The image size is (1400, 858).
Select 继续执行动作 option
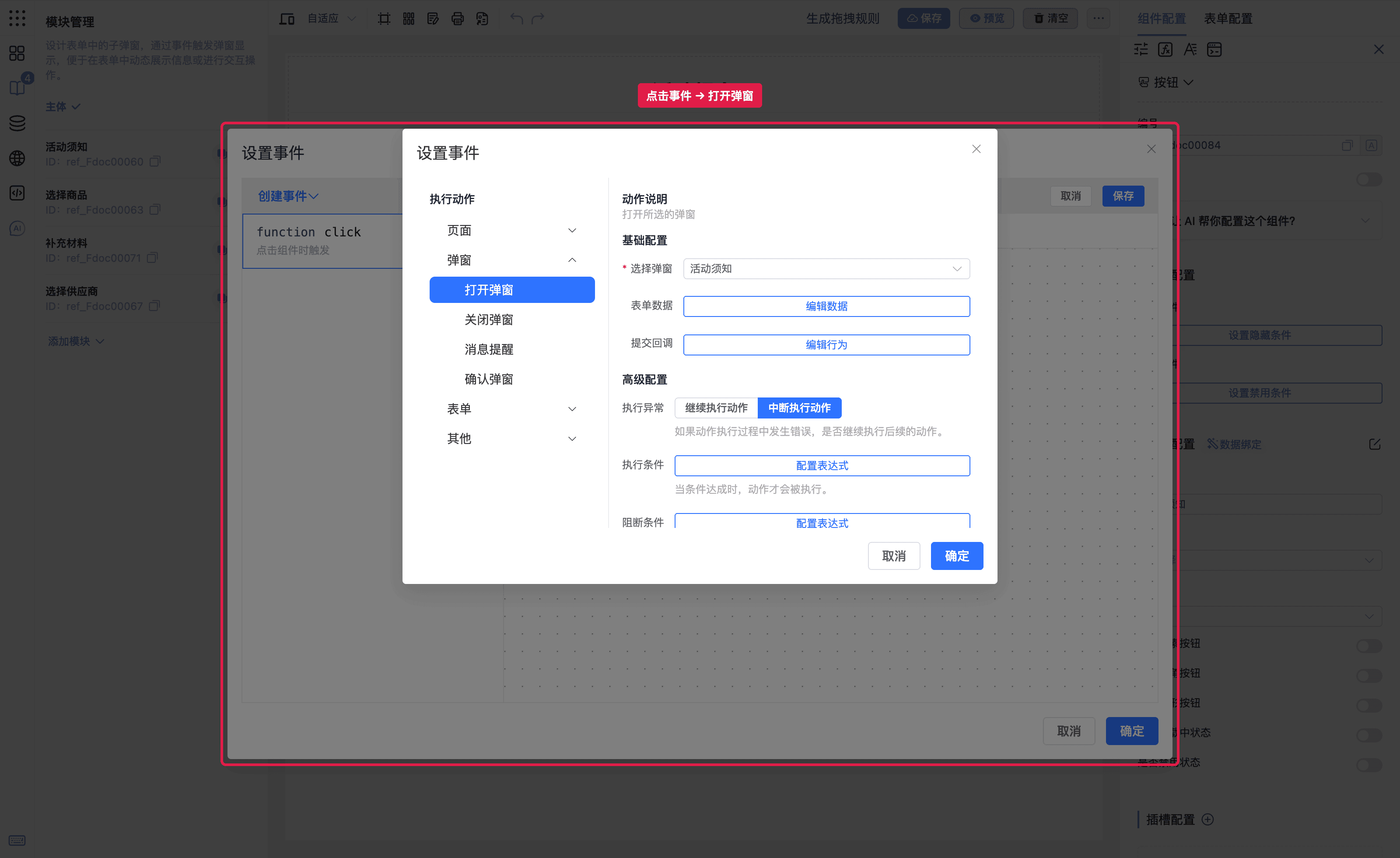716,408
